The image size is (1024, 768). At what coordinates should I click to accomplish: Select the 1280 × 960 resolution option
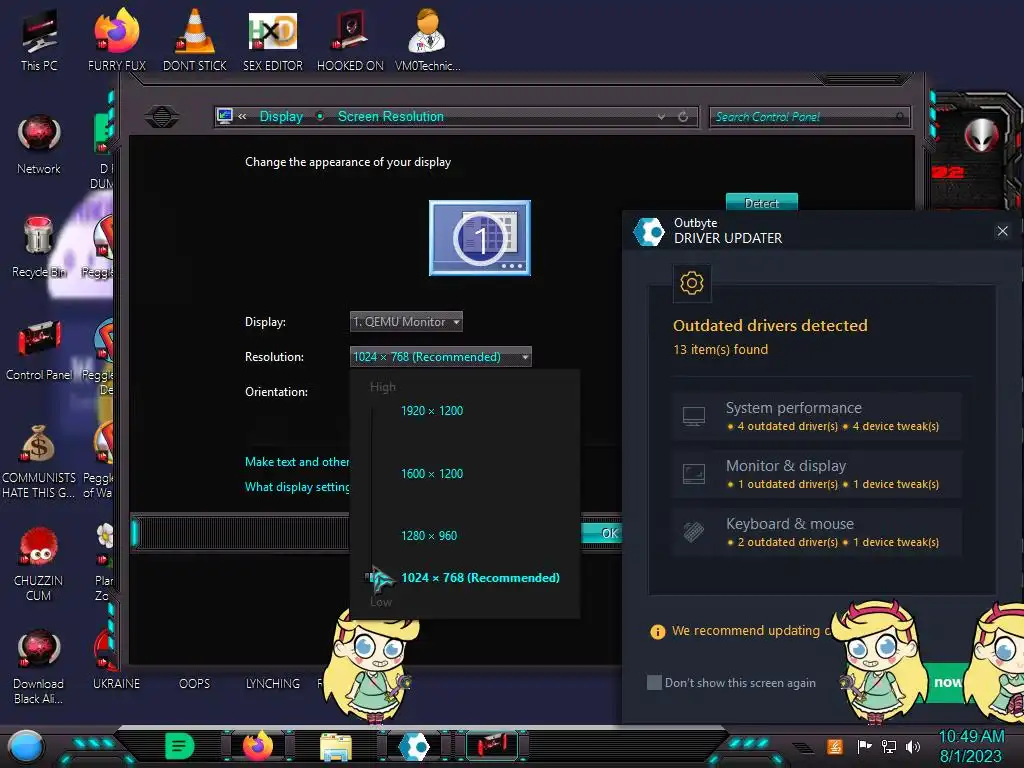point(429,536)
